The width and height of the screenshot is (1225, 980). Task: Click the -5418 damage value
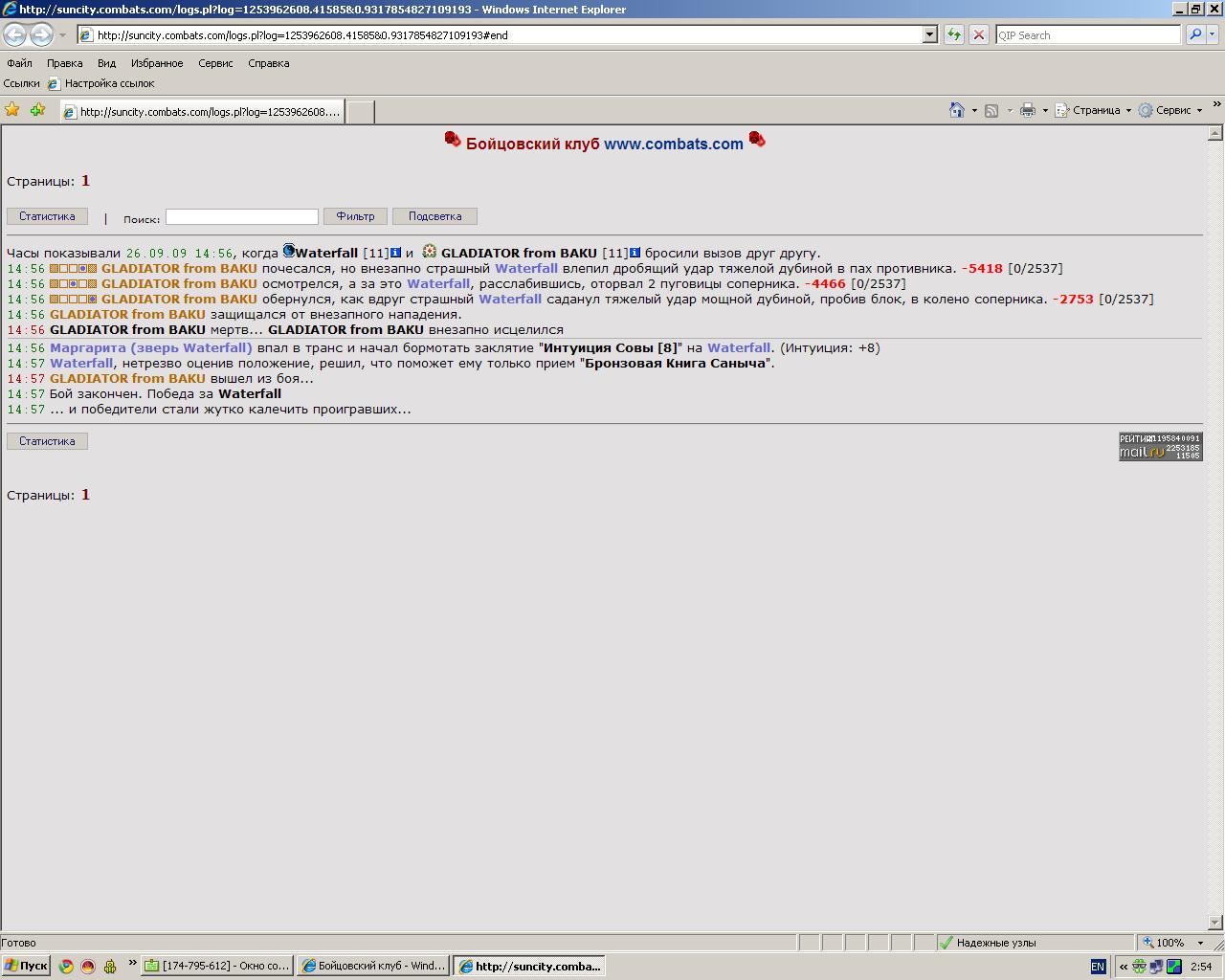click(x=982, y=268)
